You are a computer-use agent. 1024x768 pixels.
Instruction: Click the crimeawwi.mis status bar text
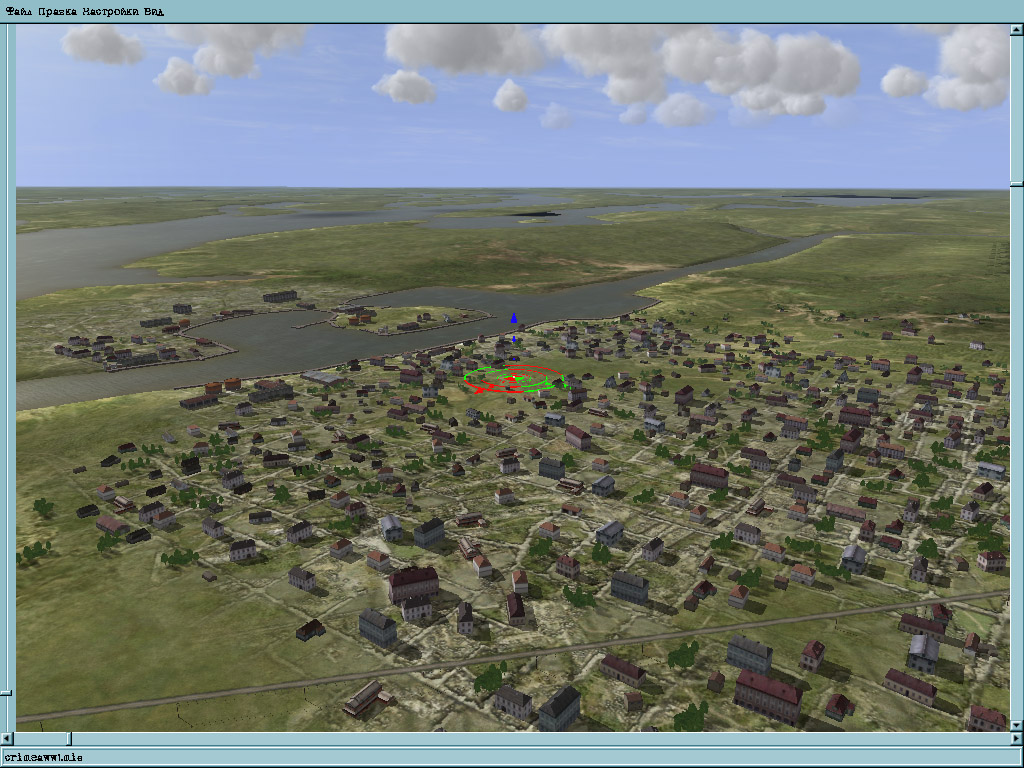tap(43, 758)
